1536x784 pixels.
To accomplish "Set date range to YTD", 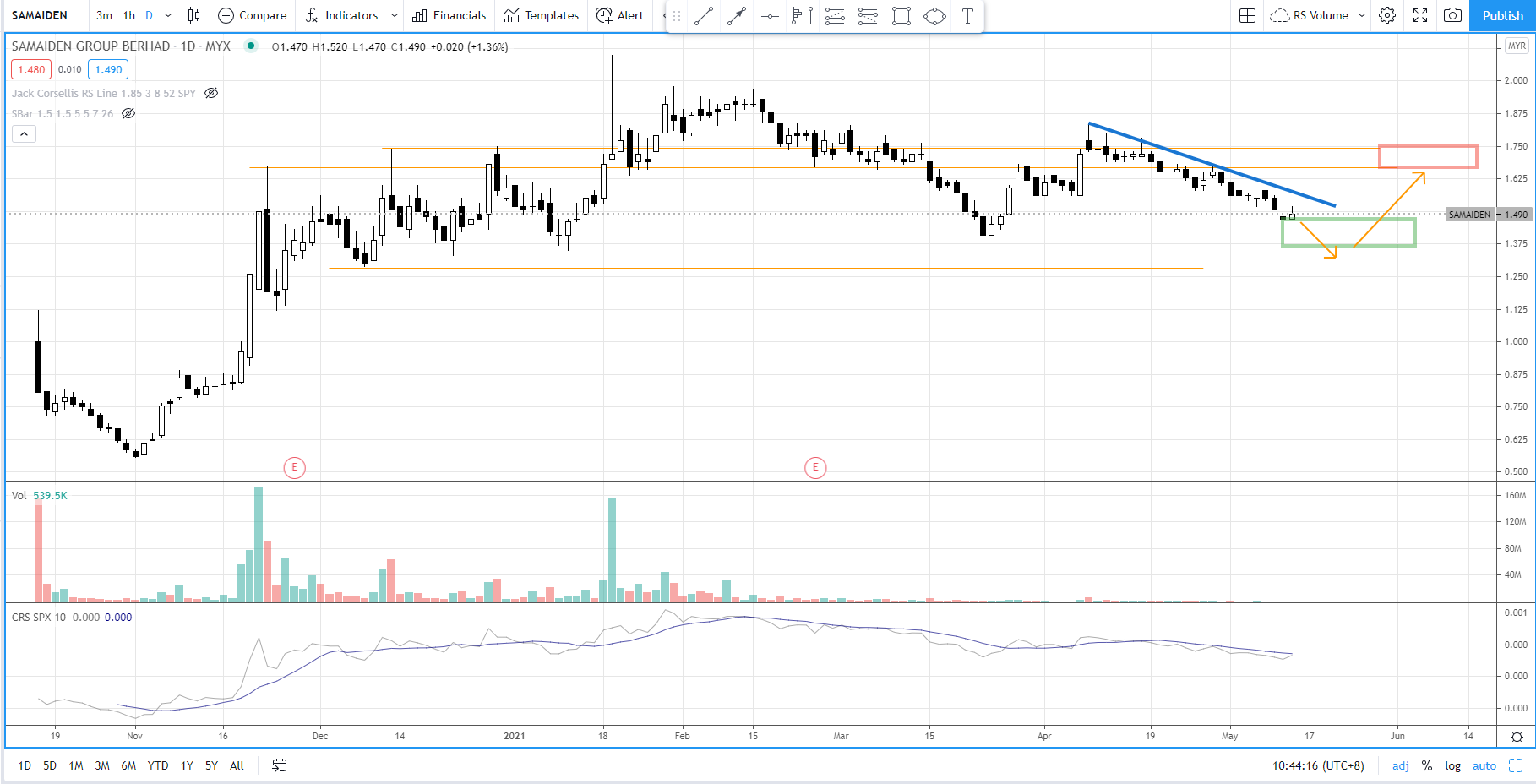I will click(x=158, y=765).
